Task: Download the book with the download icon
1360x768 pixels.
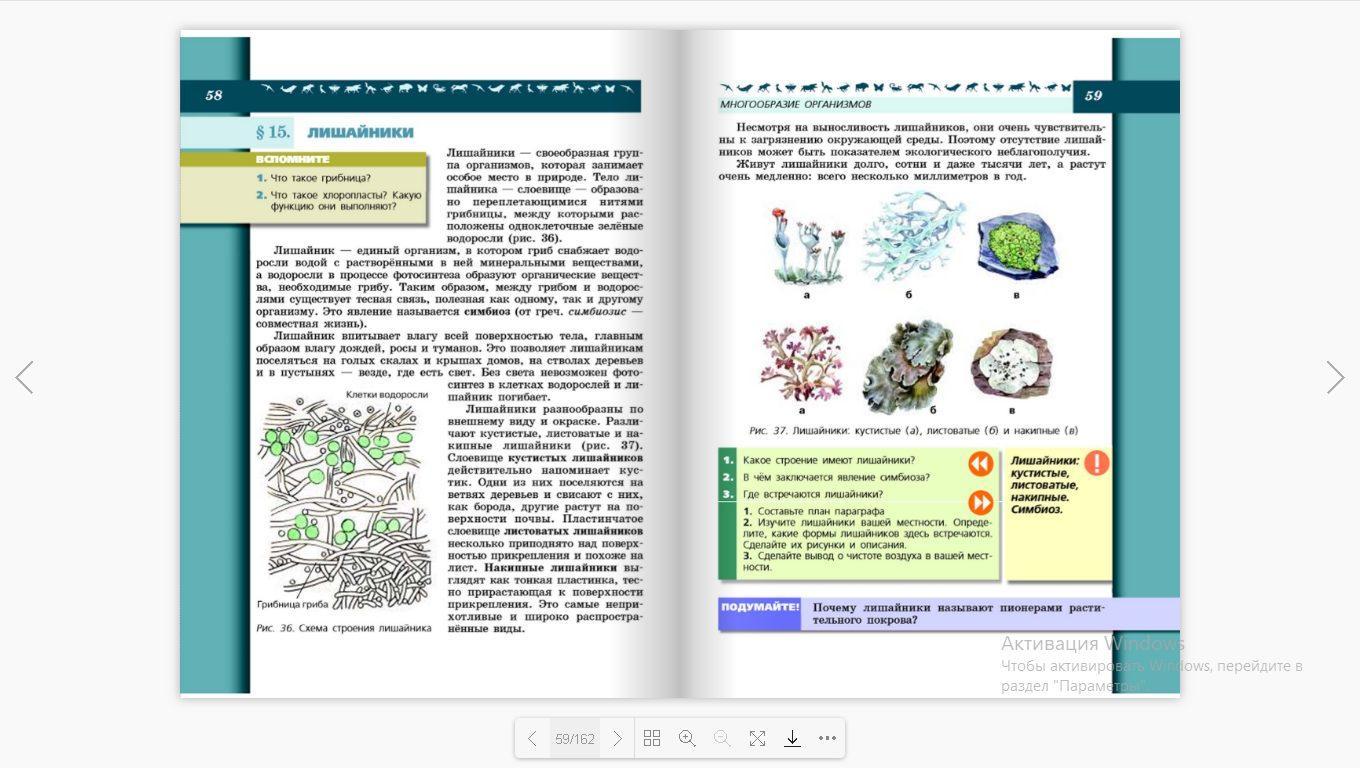Action: (792, 739)
